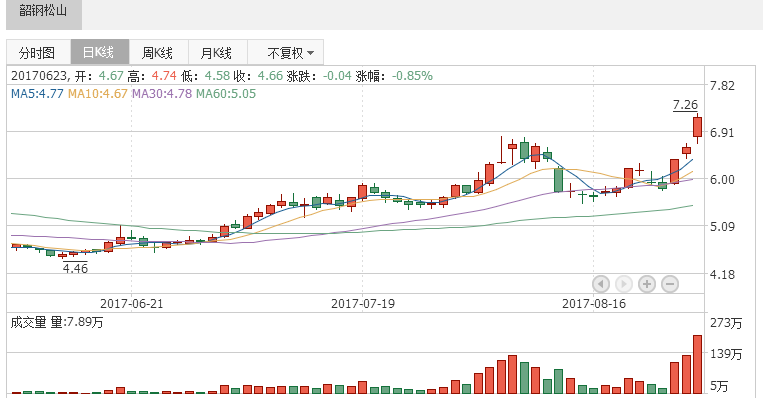Click the 低: 4.58 low value
Screen dimensions: 763x403
(204, 76)
